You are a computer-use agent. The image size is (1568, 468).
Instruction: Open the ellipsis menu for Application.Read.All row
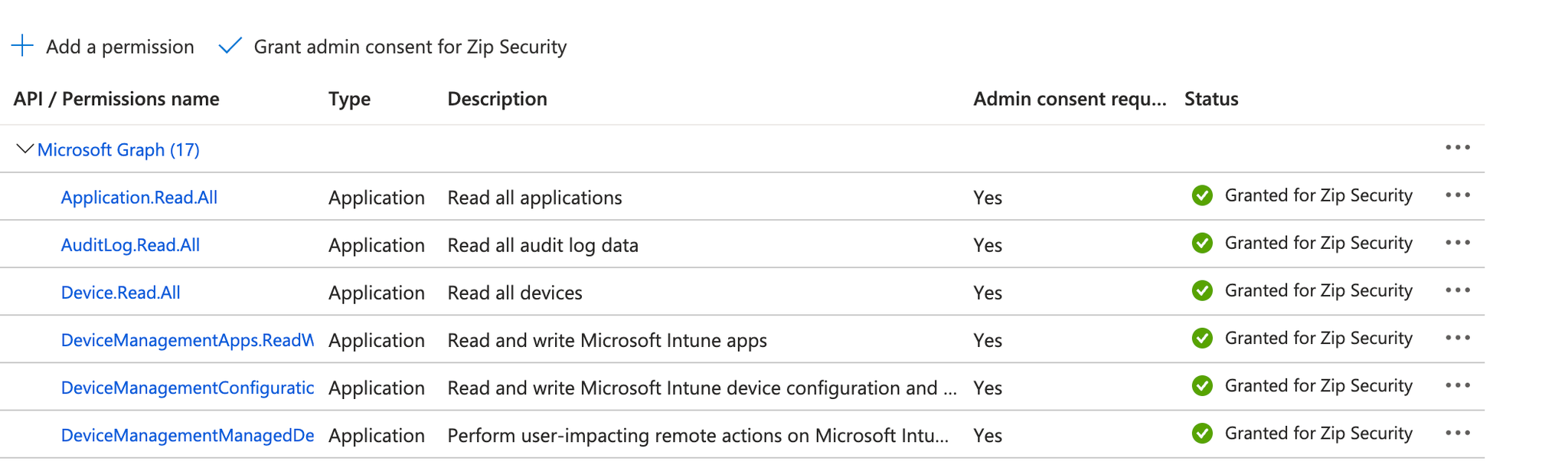(1457, 195)
